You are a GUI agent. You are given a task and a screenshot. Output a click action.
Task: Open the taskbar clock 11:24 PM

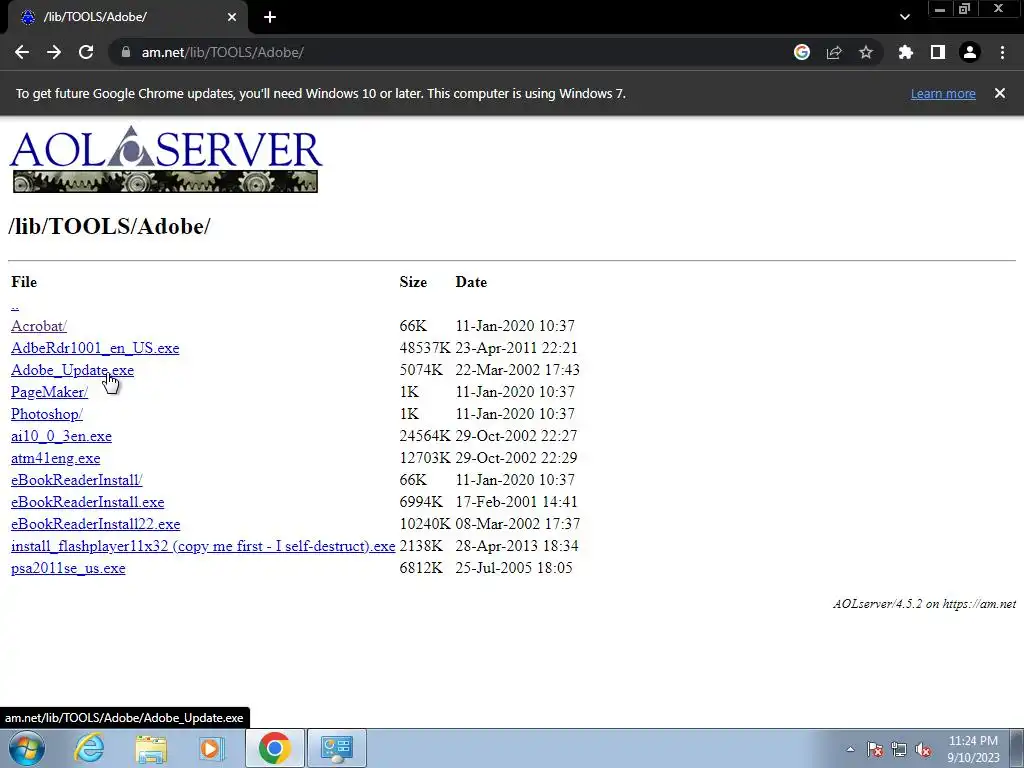point(973,749)
